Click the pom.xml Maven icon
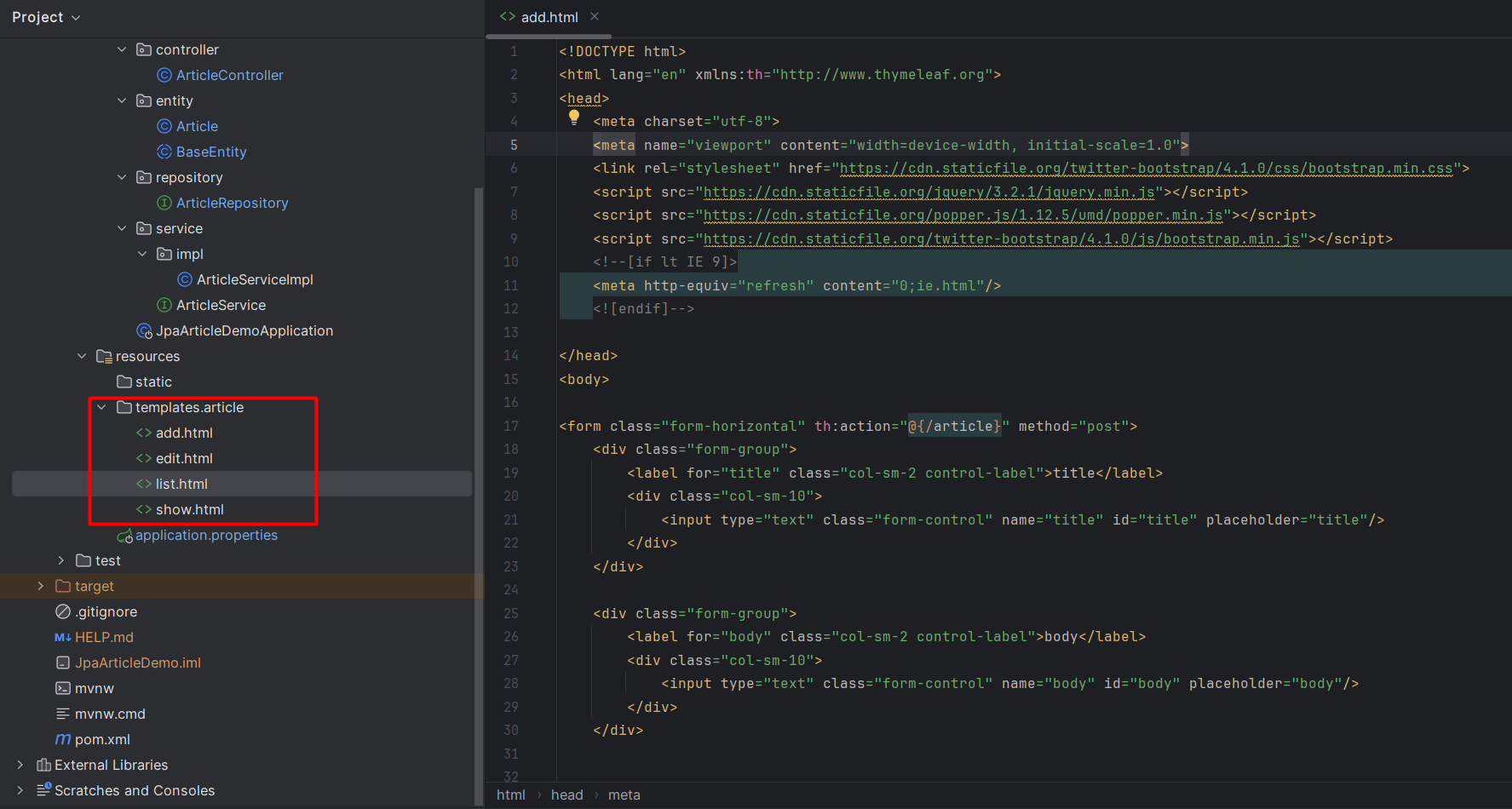Screen dimensions: 1512x809 [x=63, y=739]
